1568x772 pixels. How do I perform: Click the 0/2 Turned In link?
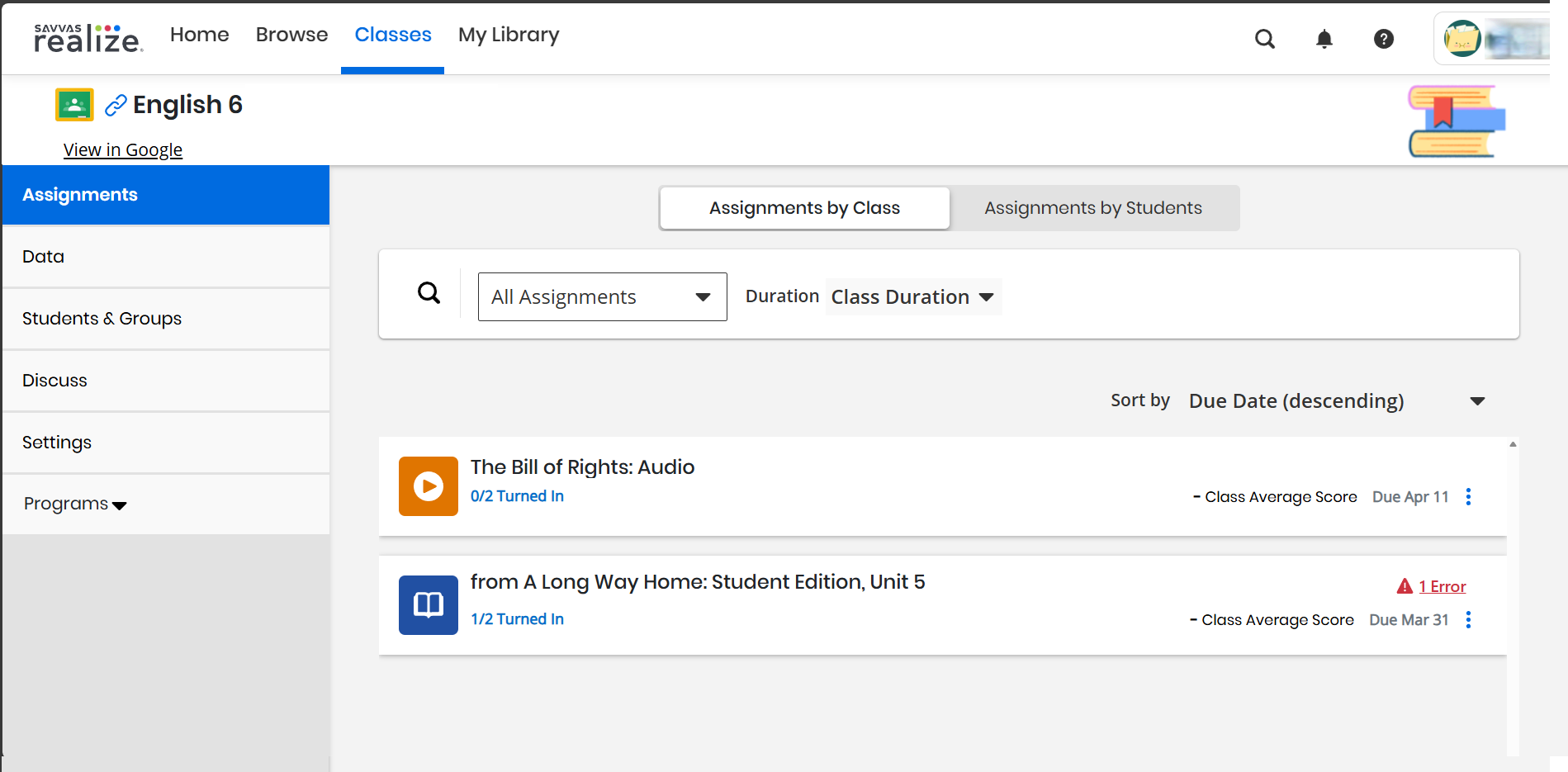[517, 496]
